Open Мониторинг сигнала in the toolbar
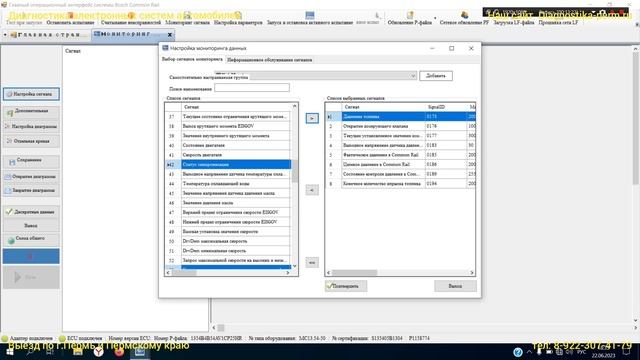 click(187, 19)
